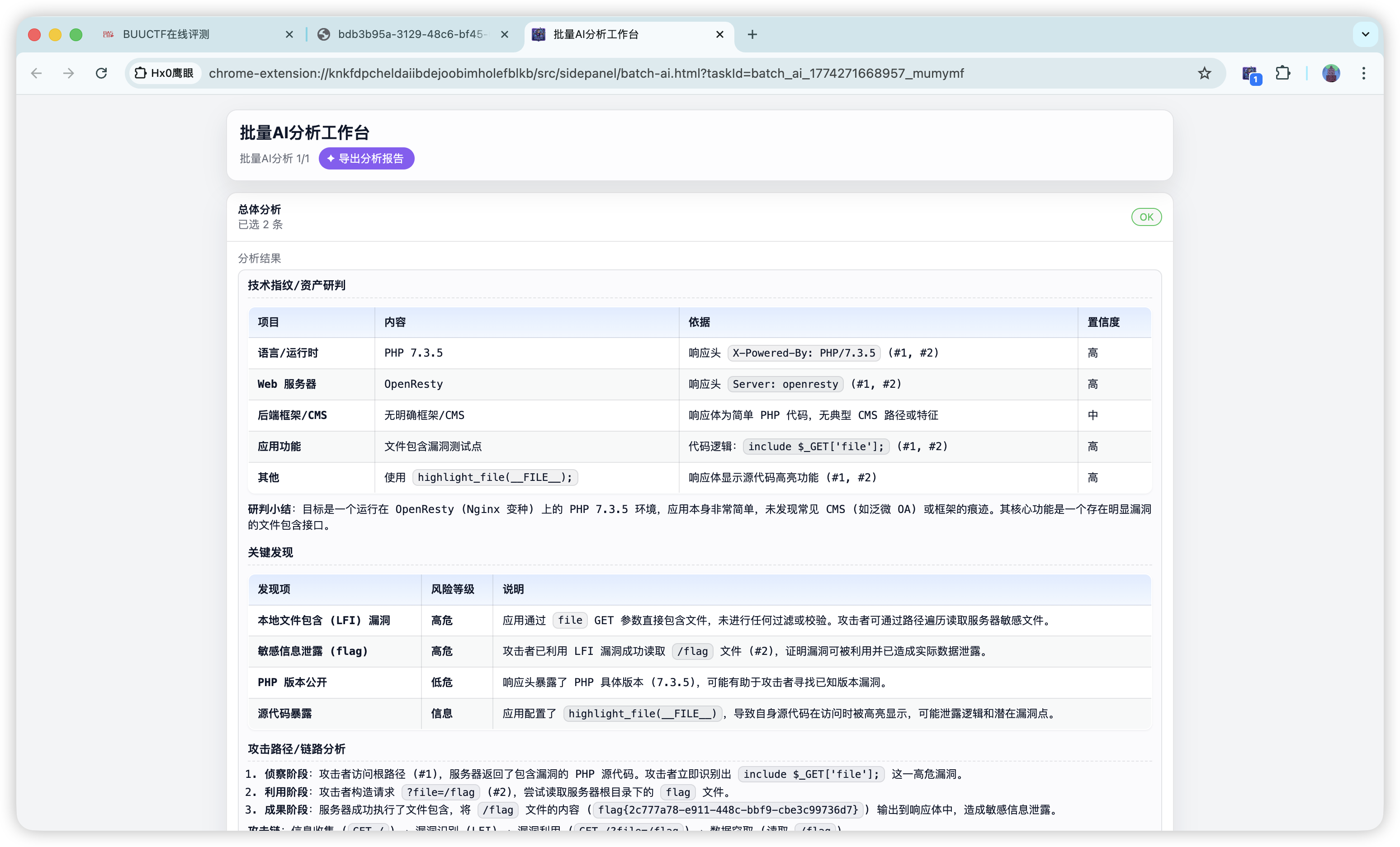This screenshot has height=847, width=1400.
Task: Open the Chrome profile avatar
Action: coord(1331,73)
